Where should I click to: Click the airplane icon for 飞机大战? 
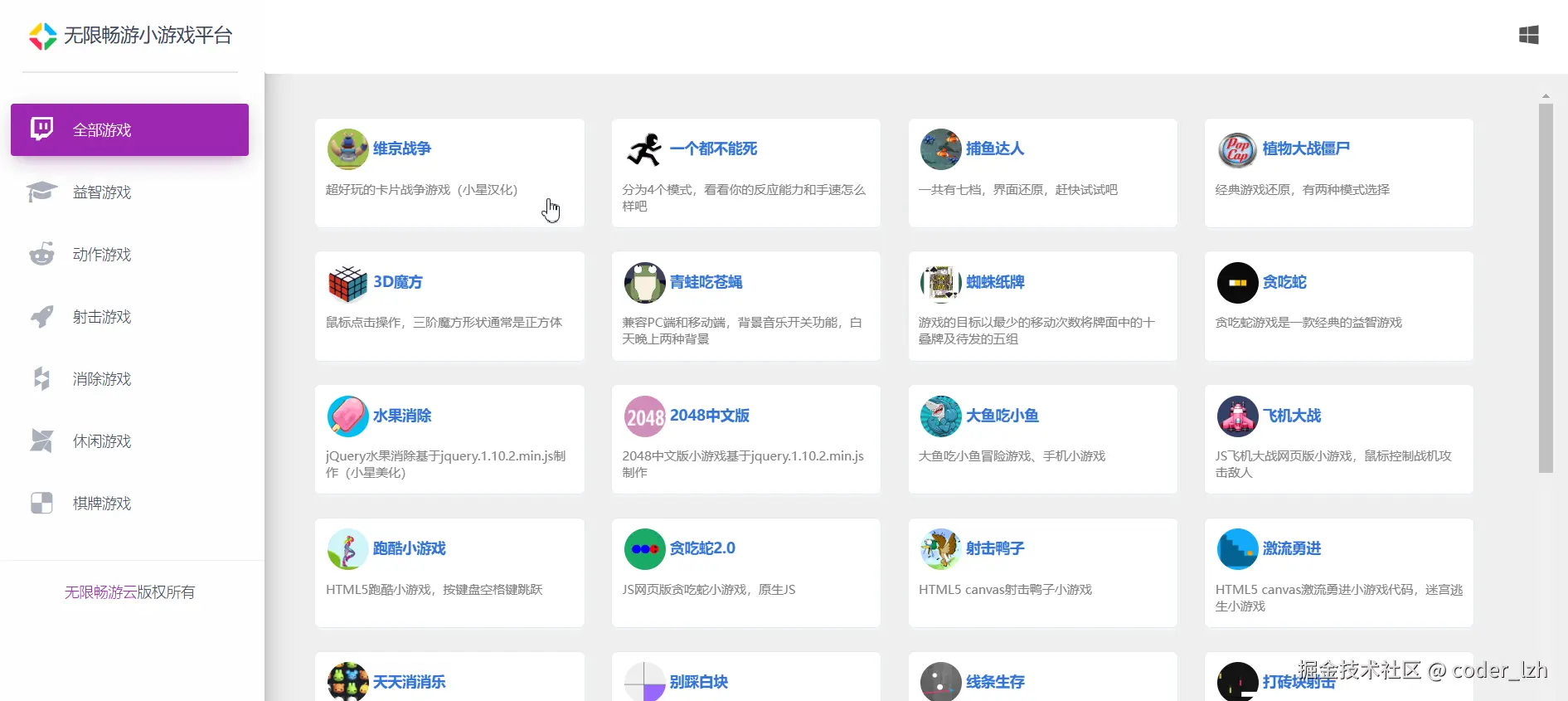click(1238, 416)
